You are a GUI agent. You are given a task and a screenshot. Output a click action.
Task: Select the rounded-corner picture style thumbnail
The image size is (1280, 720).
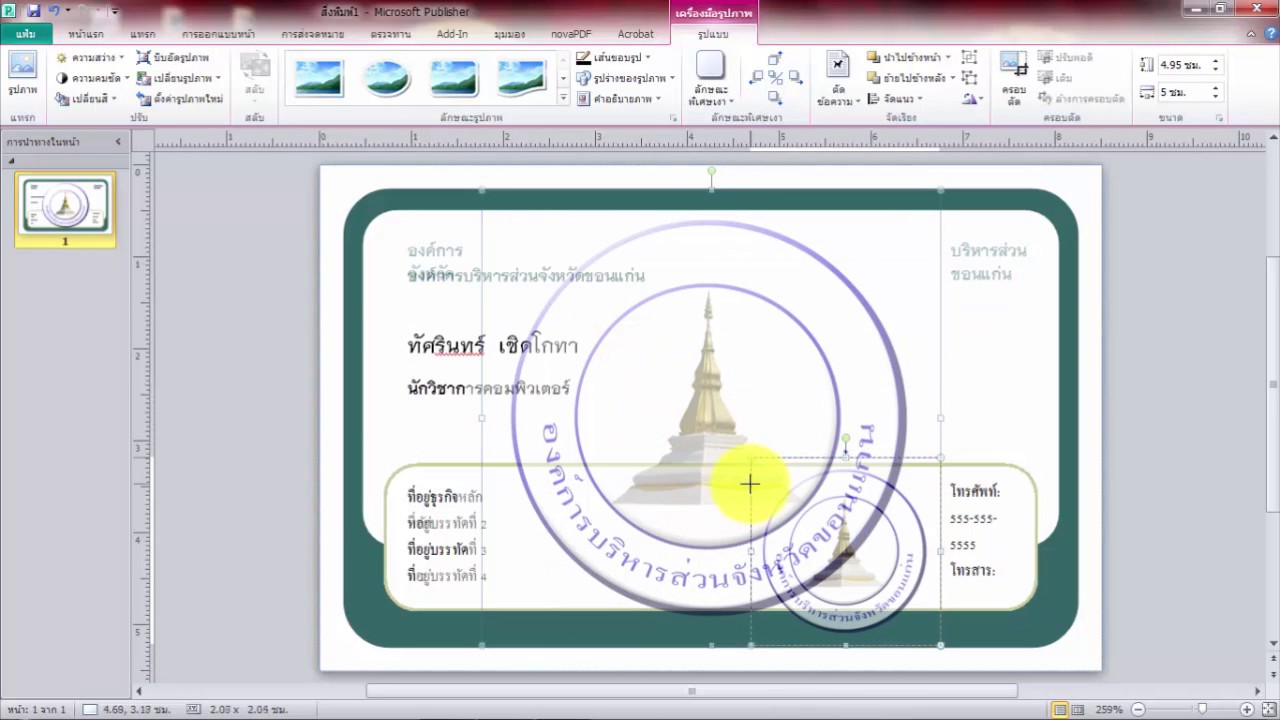[x=454, y=77]
